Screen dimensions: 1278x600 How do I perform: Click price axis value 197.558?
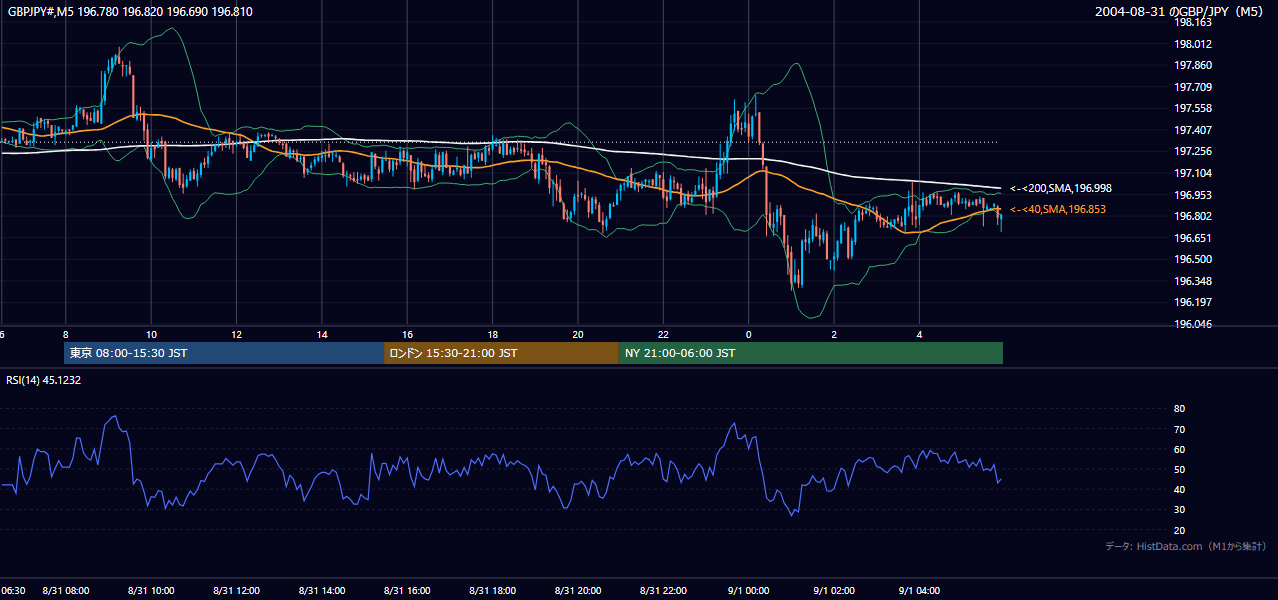[x=1192, y=108]
